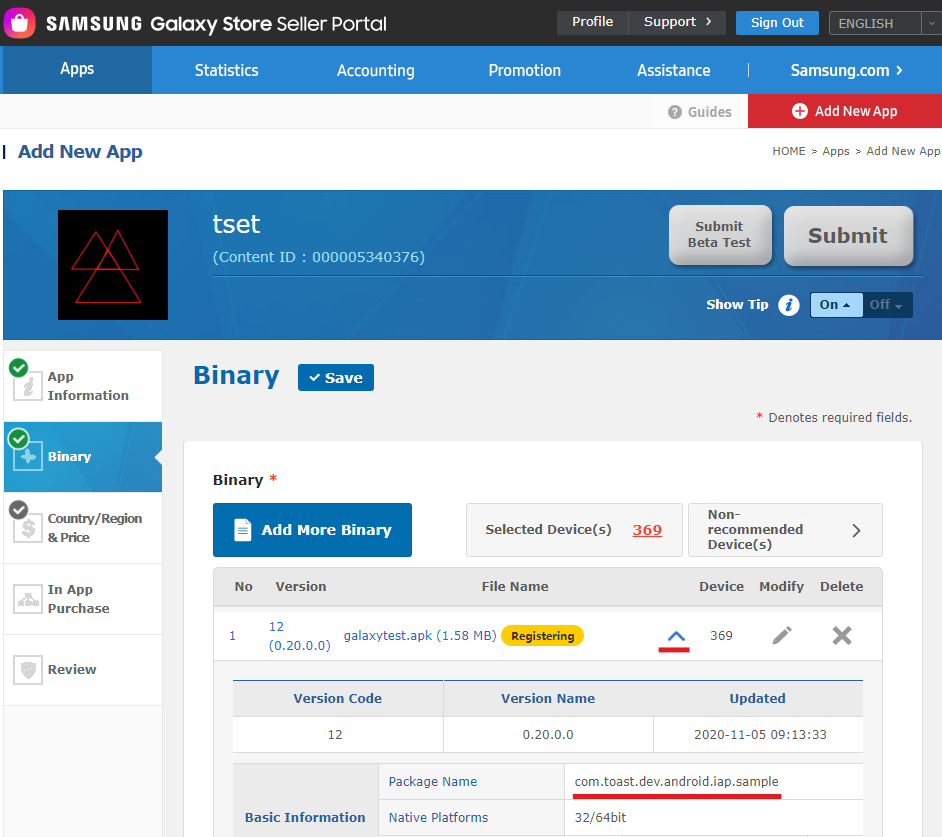Submit the app with the Submit button
The height and width of the screenshot is (837, 942).
click(x=848, y=236)
